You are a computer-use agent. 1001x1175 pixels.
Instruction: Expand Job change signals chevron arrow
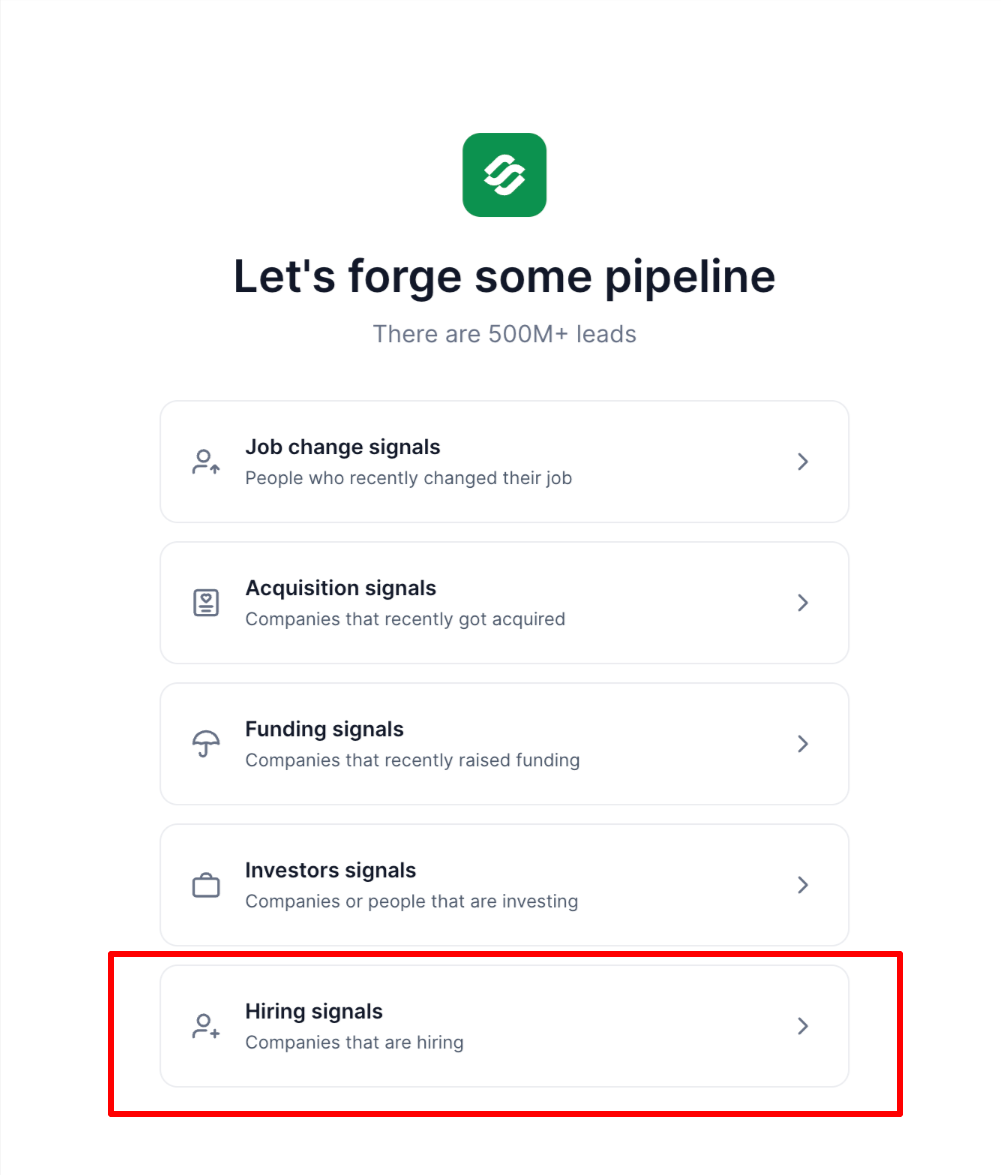(802, 462)
